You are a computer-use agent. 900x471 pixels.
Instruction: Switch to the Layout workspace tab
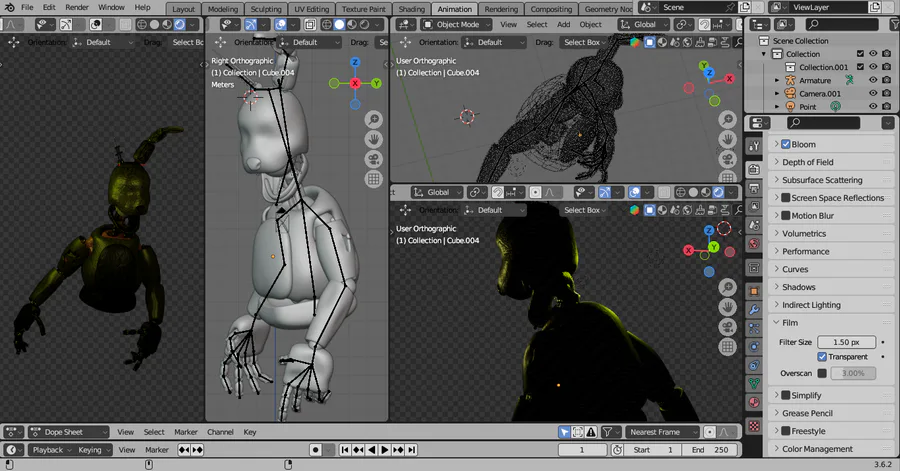point(183,9)
